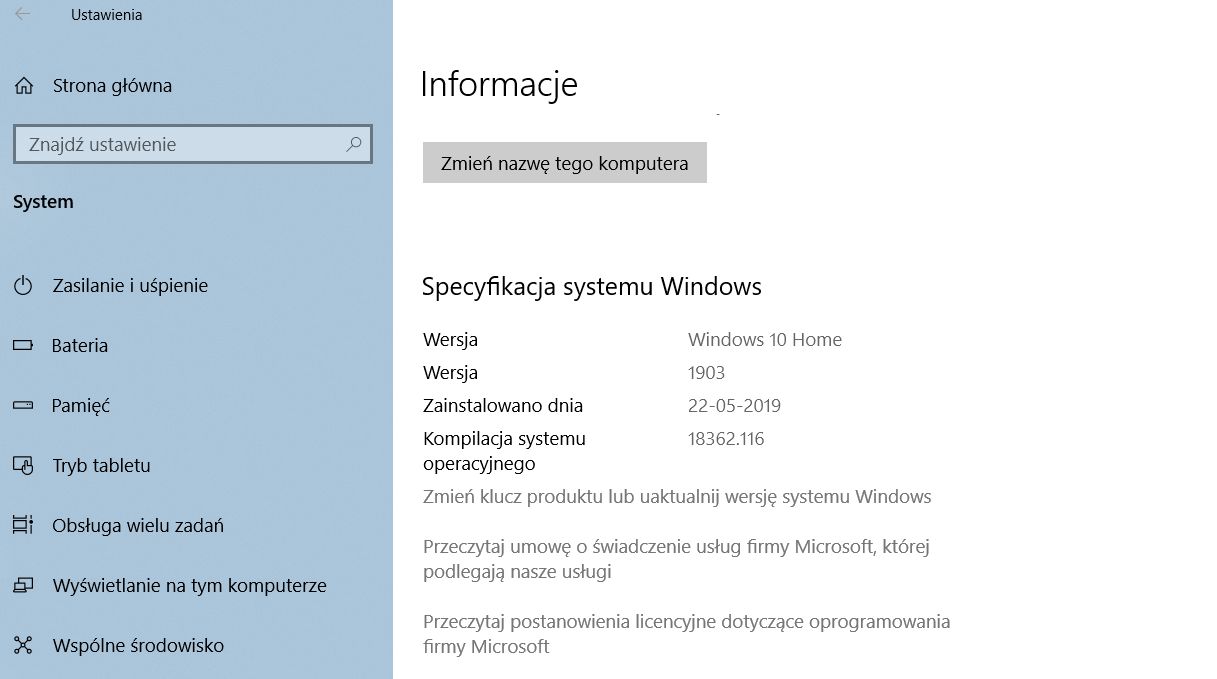Click the magnifier search icon
Viewport: 1217px width, 679px height.
click(x=353, y=144)
